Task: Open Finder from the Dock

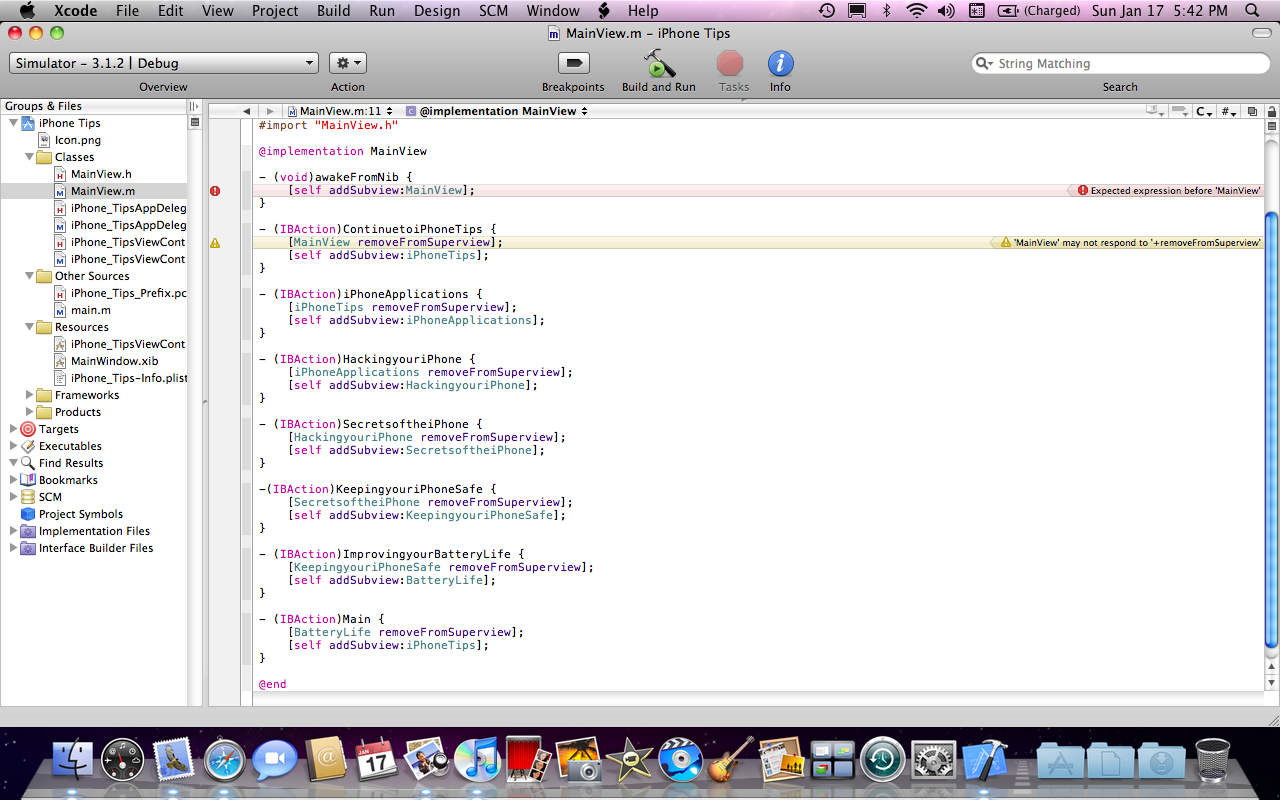Action: tap(72, 760)
